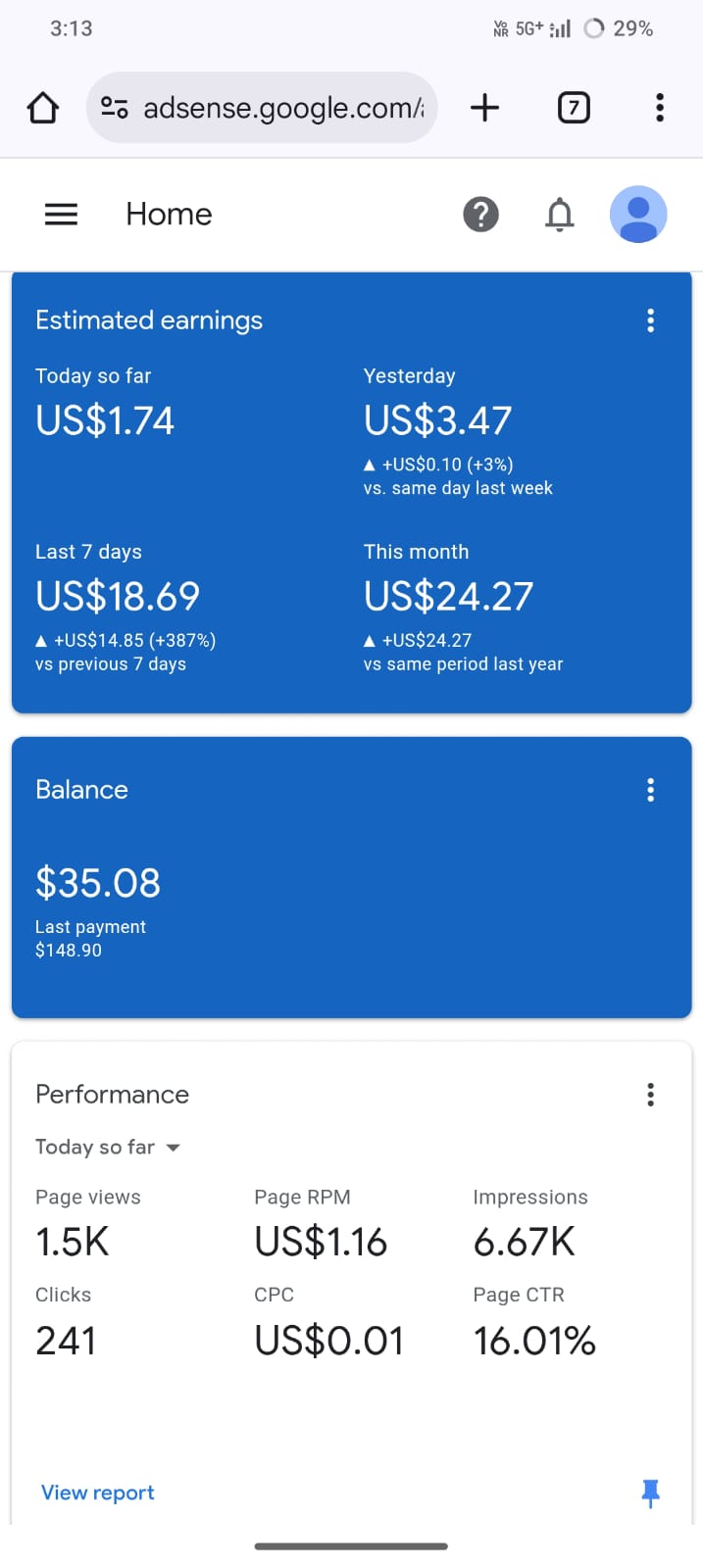The image size is (703, 1568).
Task: Show open tabs switcher
Action: (x=574, y=108)
